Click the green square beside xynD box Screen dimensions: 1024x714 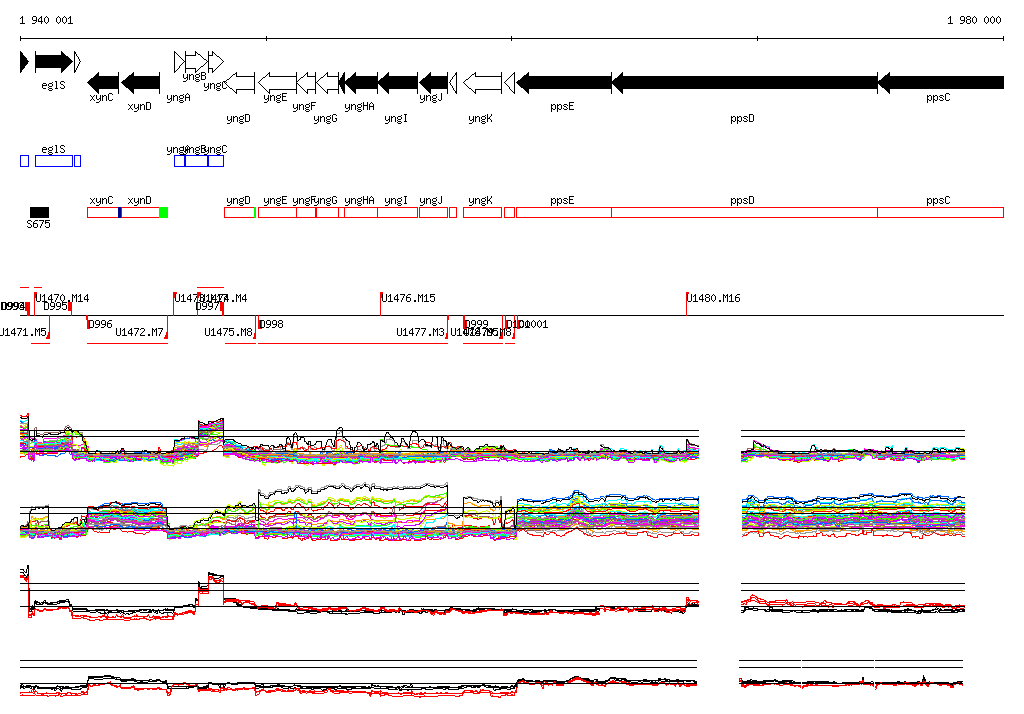point(164,212)
